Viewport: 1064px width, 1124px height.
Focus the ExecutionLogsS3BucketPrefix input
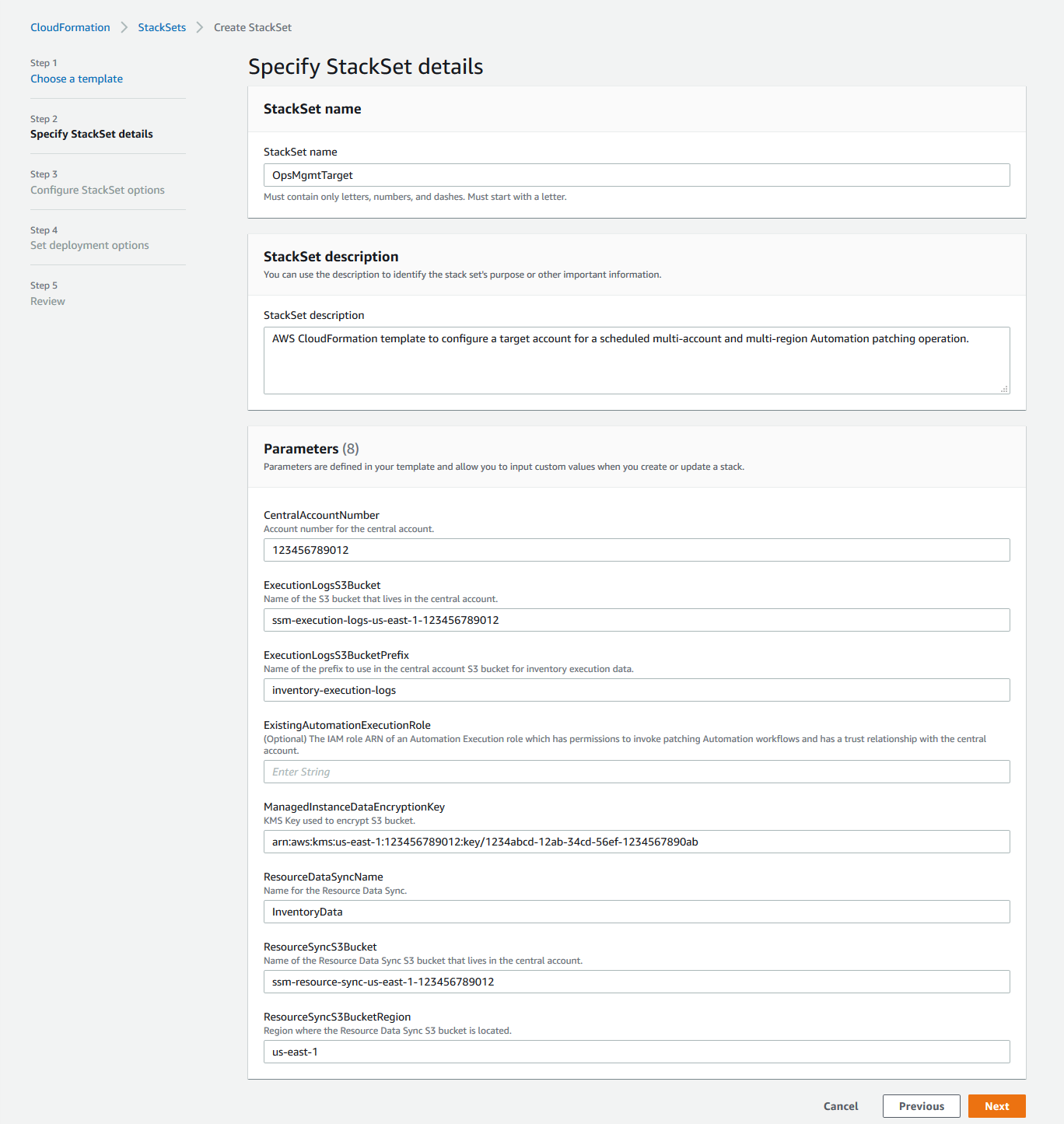[x=636, y=690]
